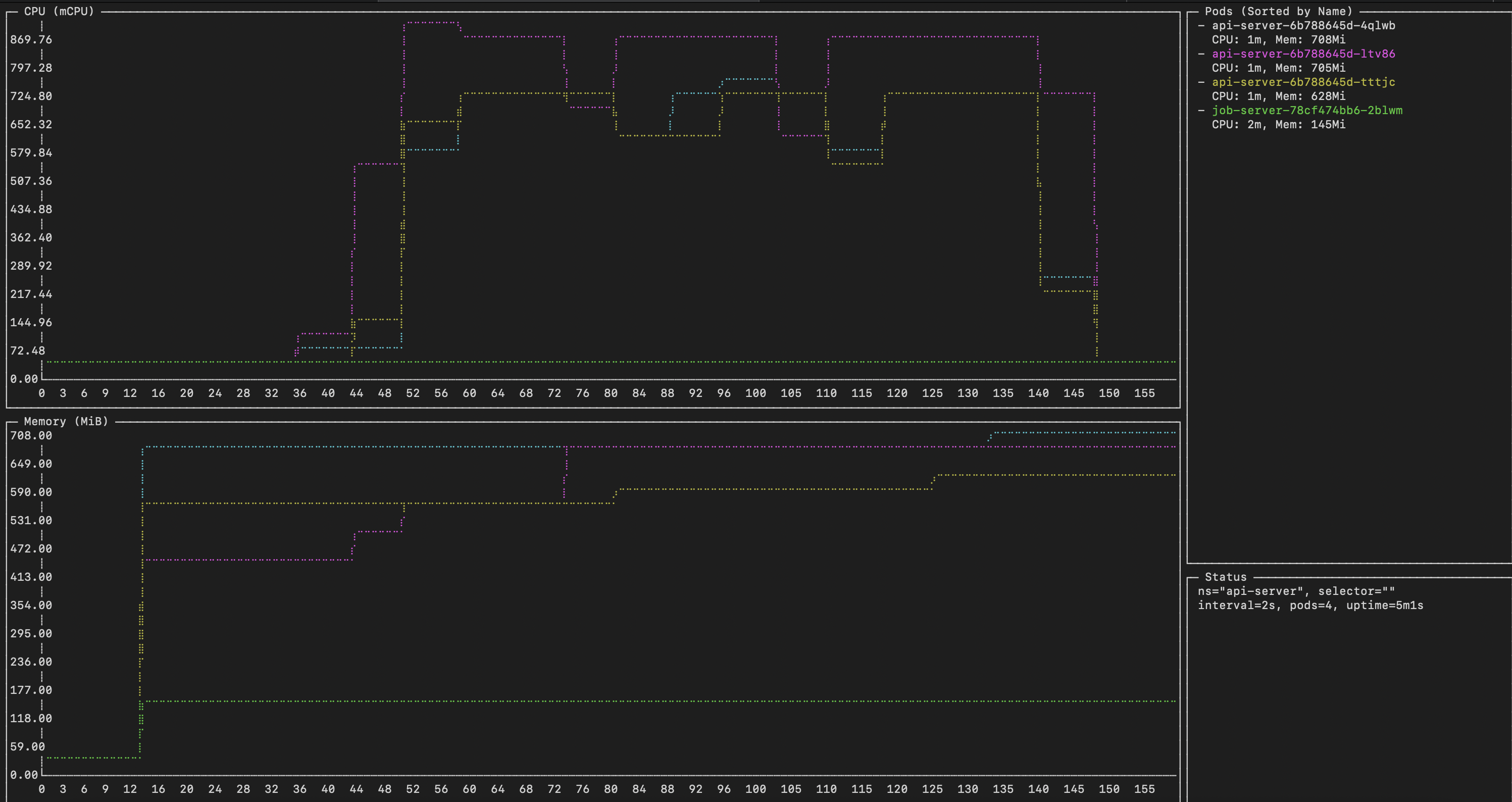Select the yellow api-server-6b788645d-tttjc pod entry
Screen dimensions: 1512x802
(x=1303, y=82)
